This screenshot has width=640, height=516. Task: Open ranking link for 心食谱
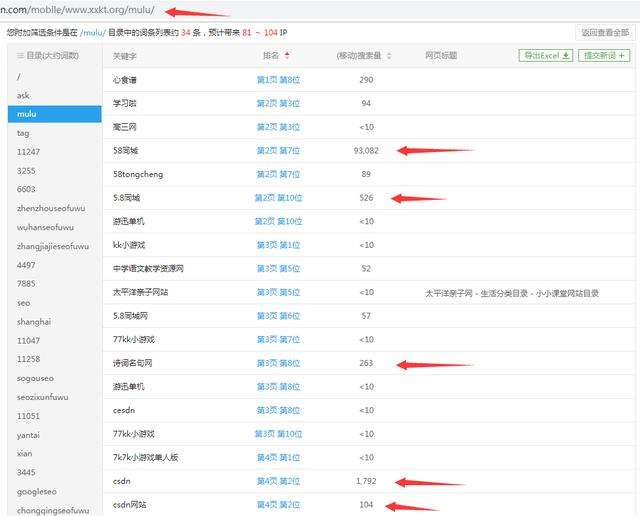pyautogui.click(x=278, y=80)
